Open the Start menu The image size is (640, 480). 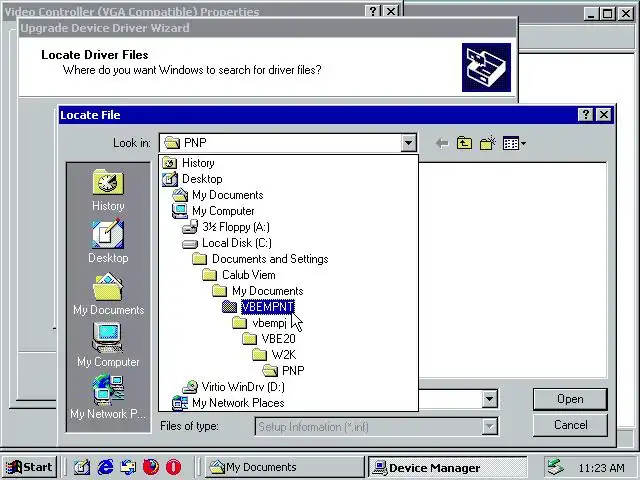click(x=29, y=467)
